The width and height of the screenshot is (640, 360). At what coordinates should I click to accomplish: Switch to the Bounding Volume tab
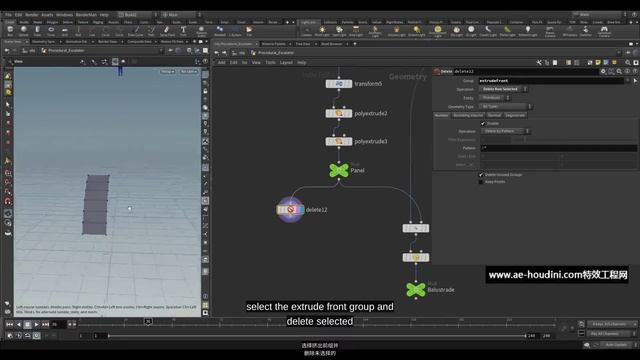(468, 116)
